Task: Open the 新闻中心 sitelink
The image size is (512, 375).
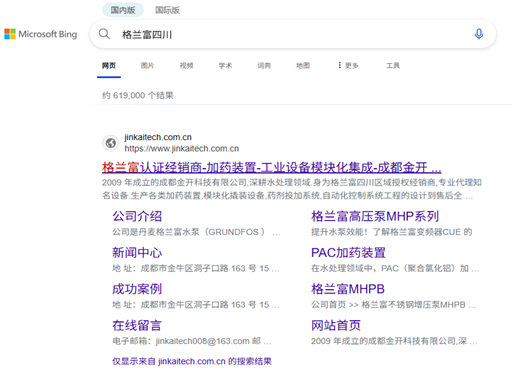Action: point(137,253)
